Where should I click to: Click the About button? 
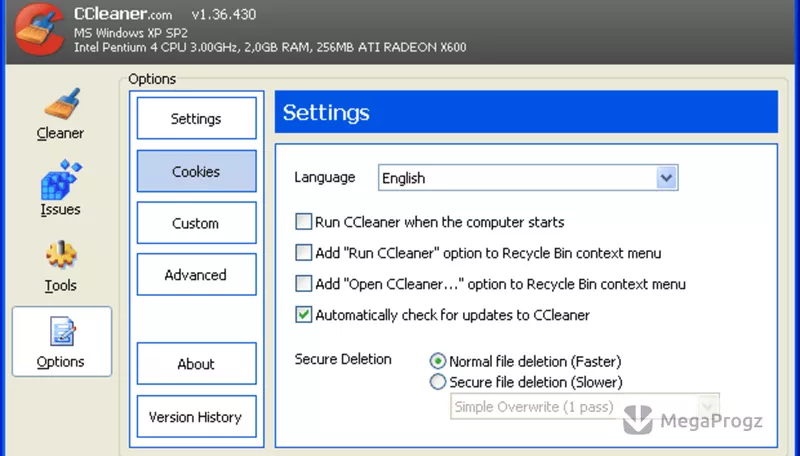click(196, 363)
